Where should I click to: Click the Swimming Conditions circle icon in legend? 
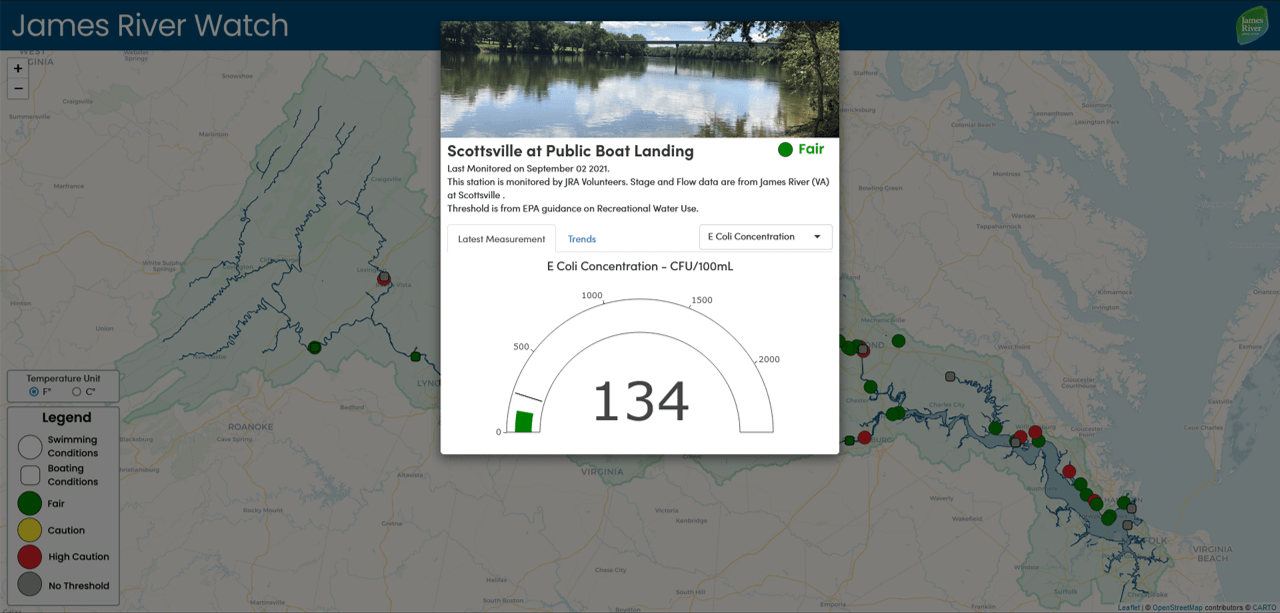click(x=30, y=446)
